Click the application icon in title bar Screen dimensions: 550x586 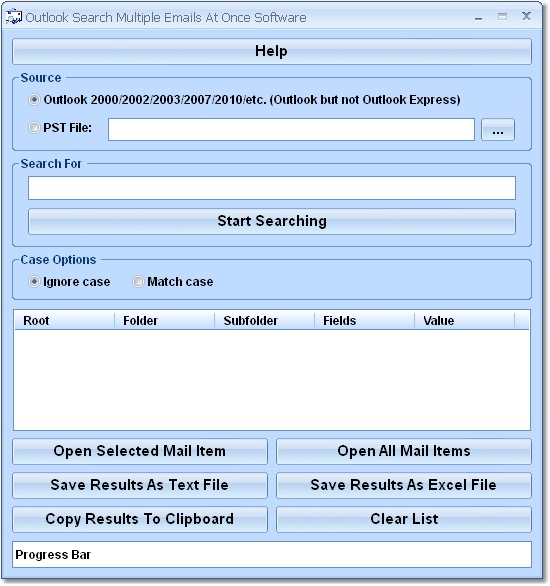pos(14,17)
